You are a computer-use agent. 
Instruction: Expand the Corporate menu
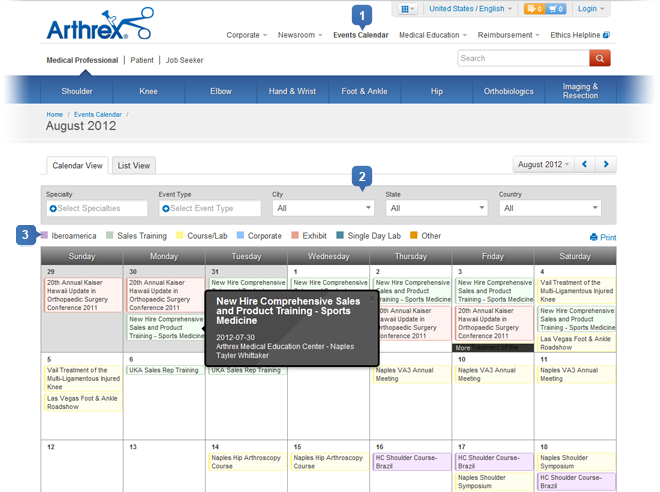[x=247, y=35]
